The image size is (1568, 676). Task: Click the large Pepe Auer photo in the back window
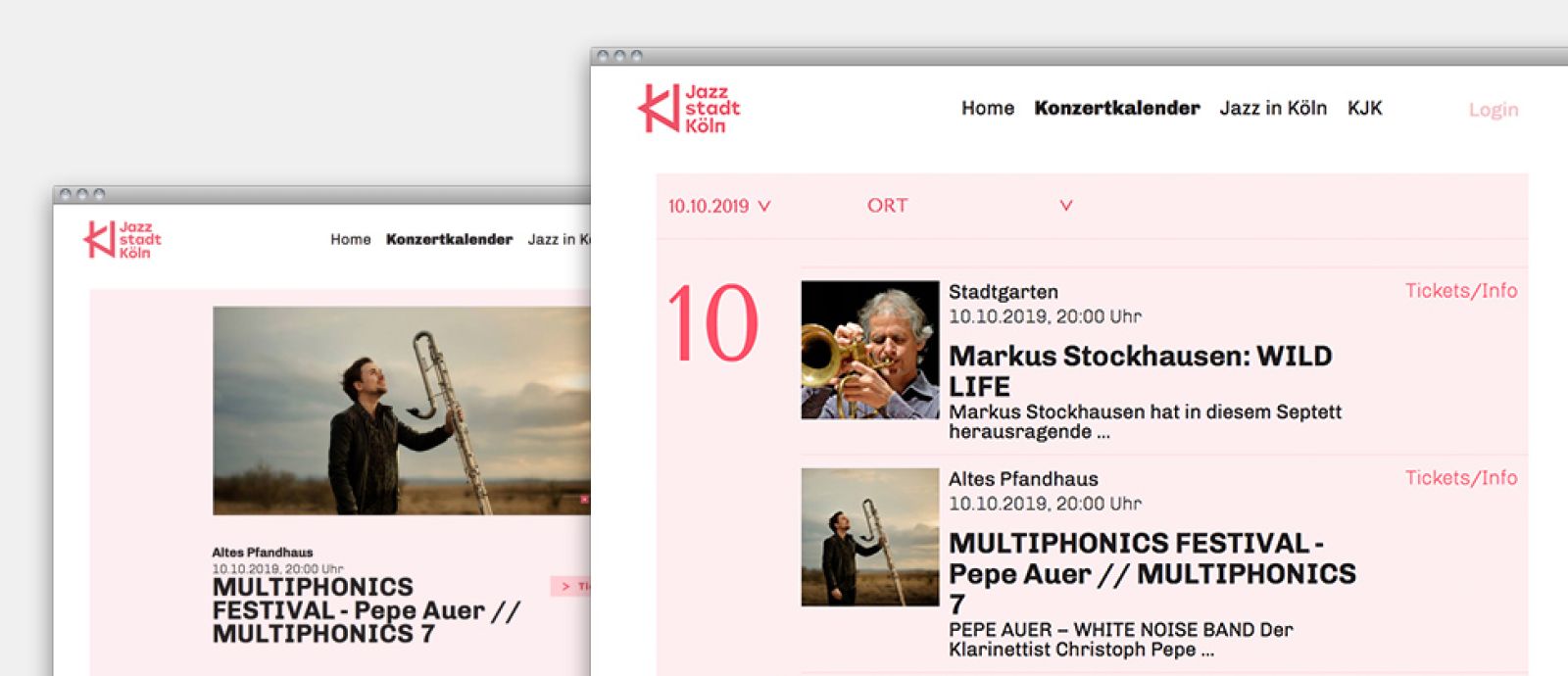(x=402, y=410)
